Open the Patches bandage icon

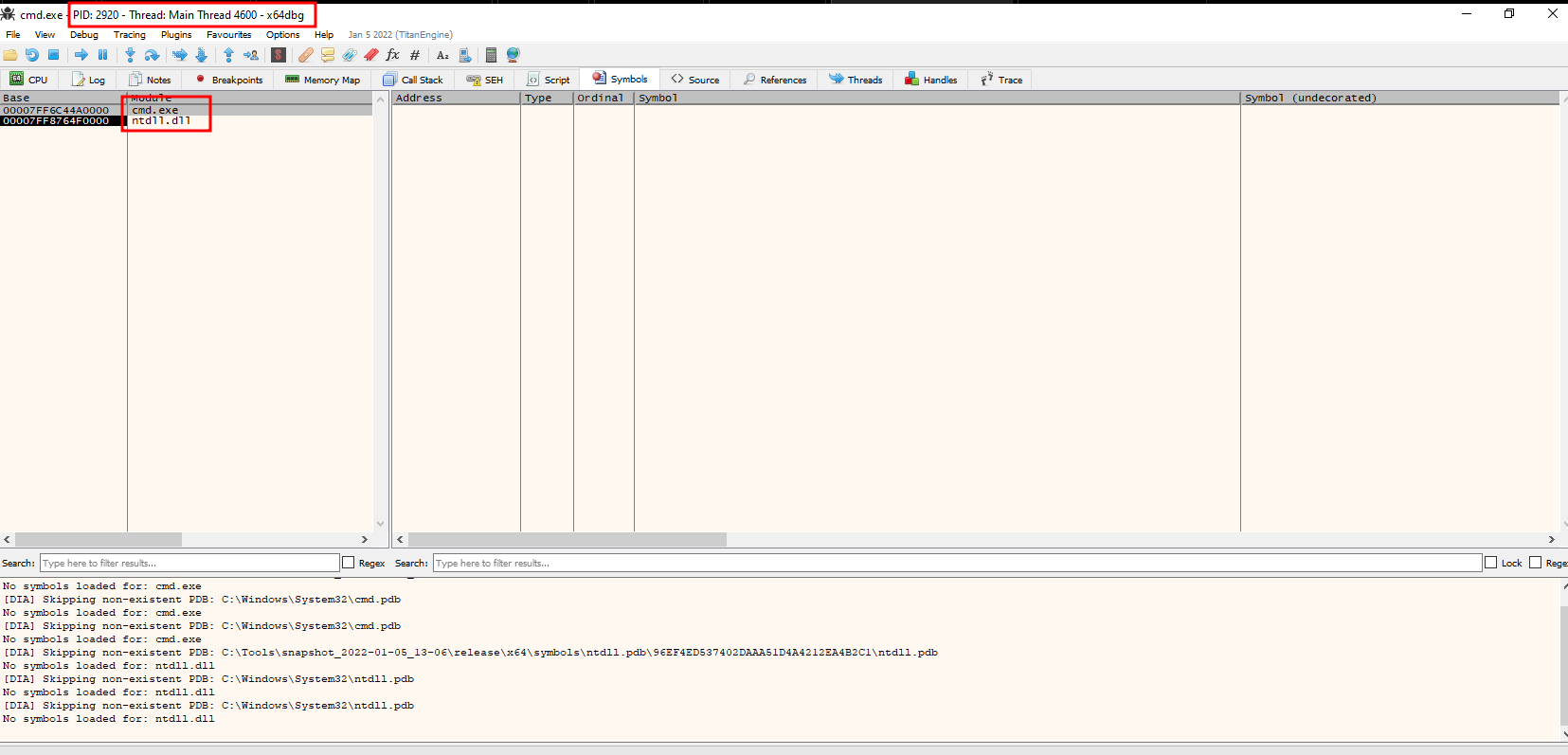coord(305,55)
